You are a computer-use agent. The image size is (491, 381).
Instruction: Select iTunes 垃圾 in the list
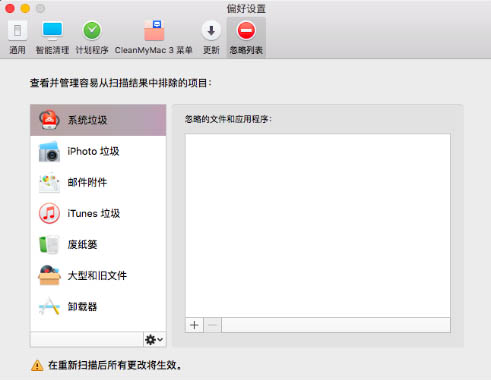[98, 213]
